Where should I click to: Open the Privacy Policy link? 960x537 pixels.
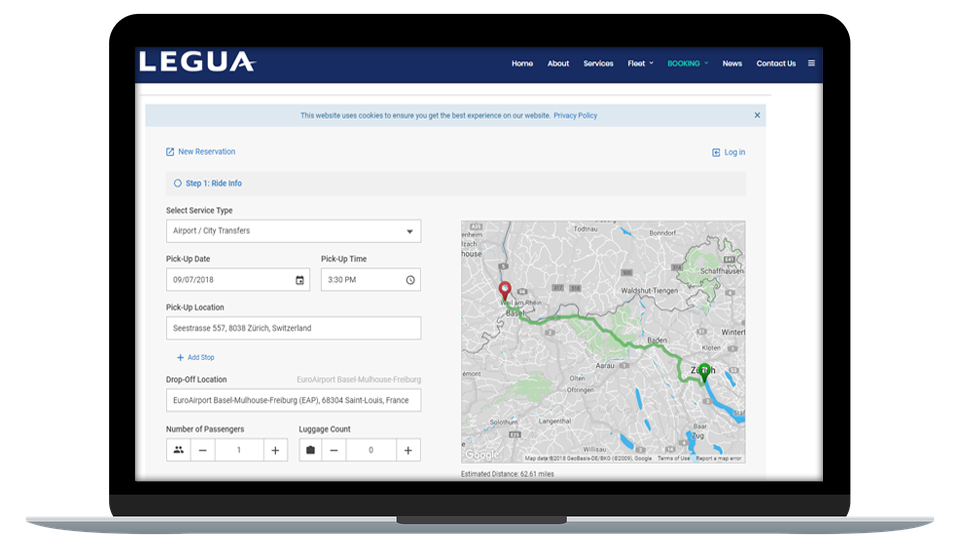coord(575,115)
